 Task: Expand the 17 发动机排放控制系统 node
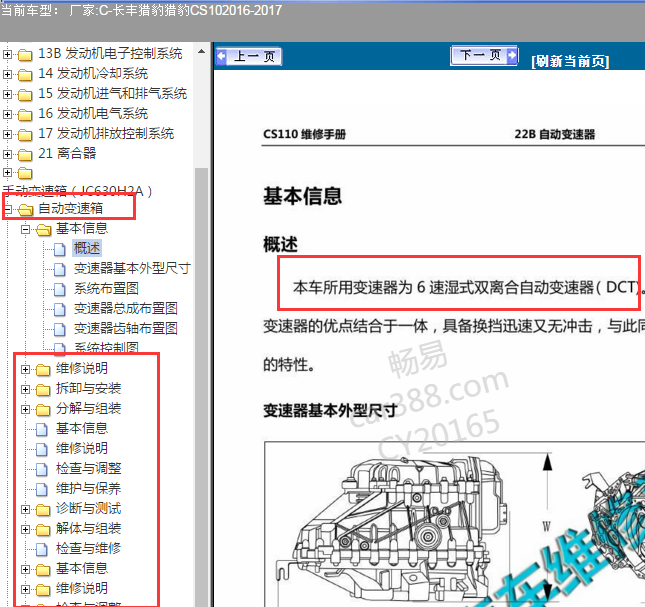7,134
